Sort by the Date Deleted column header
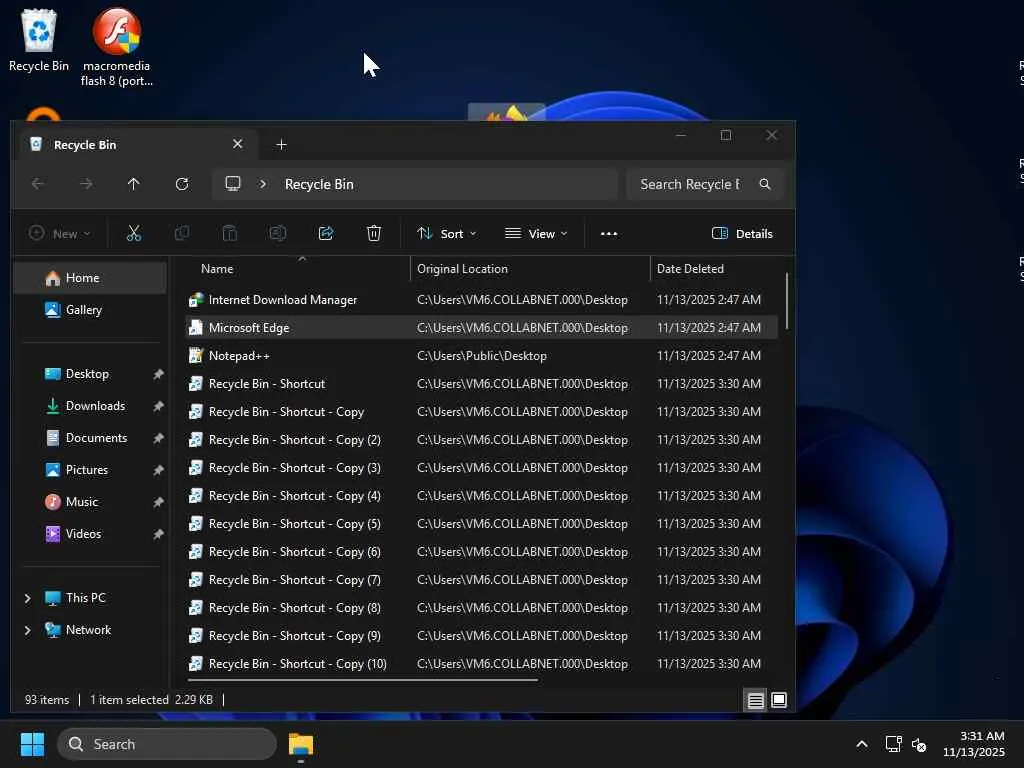The image size is (1024, 768). coord(690,269)
